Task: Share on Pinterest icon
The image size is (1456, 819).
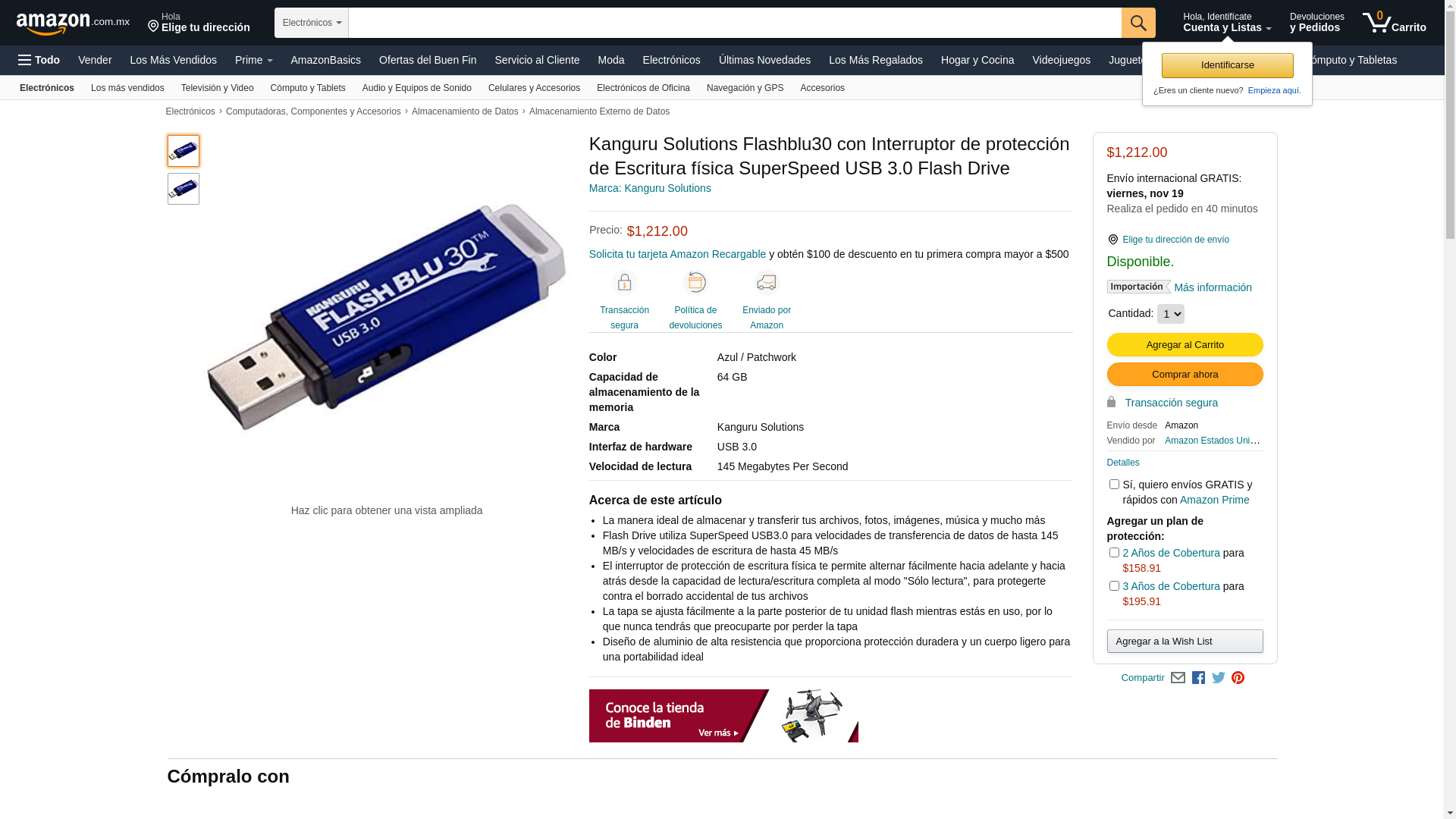Action: pyautogui.click(x=1238, y=678)
